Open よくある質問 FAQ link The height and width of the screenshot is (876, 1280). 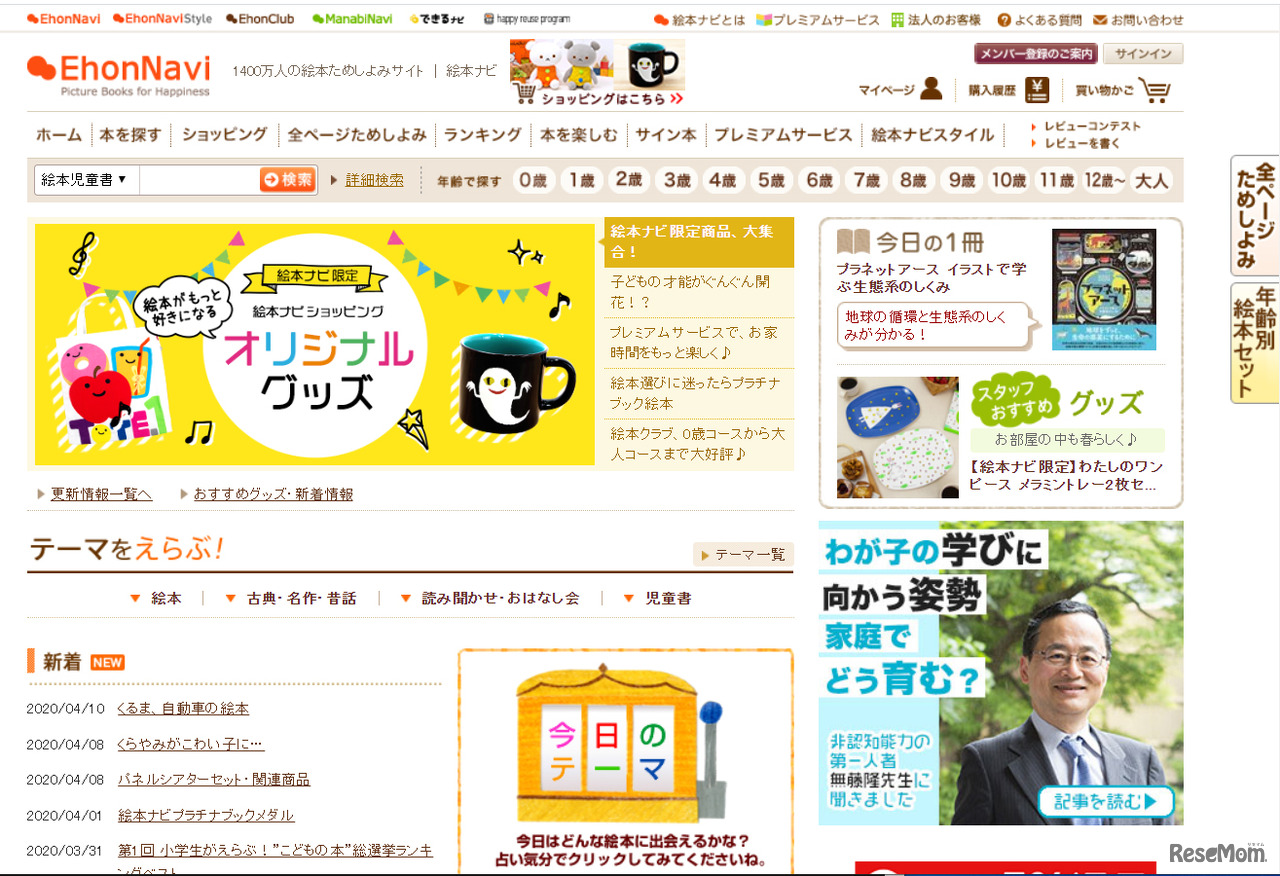click(x=1040, y=20)
